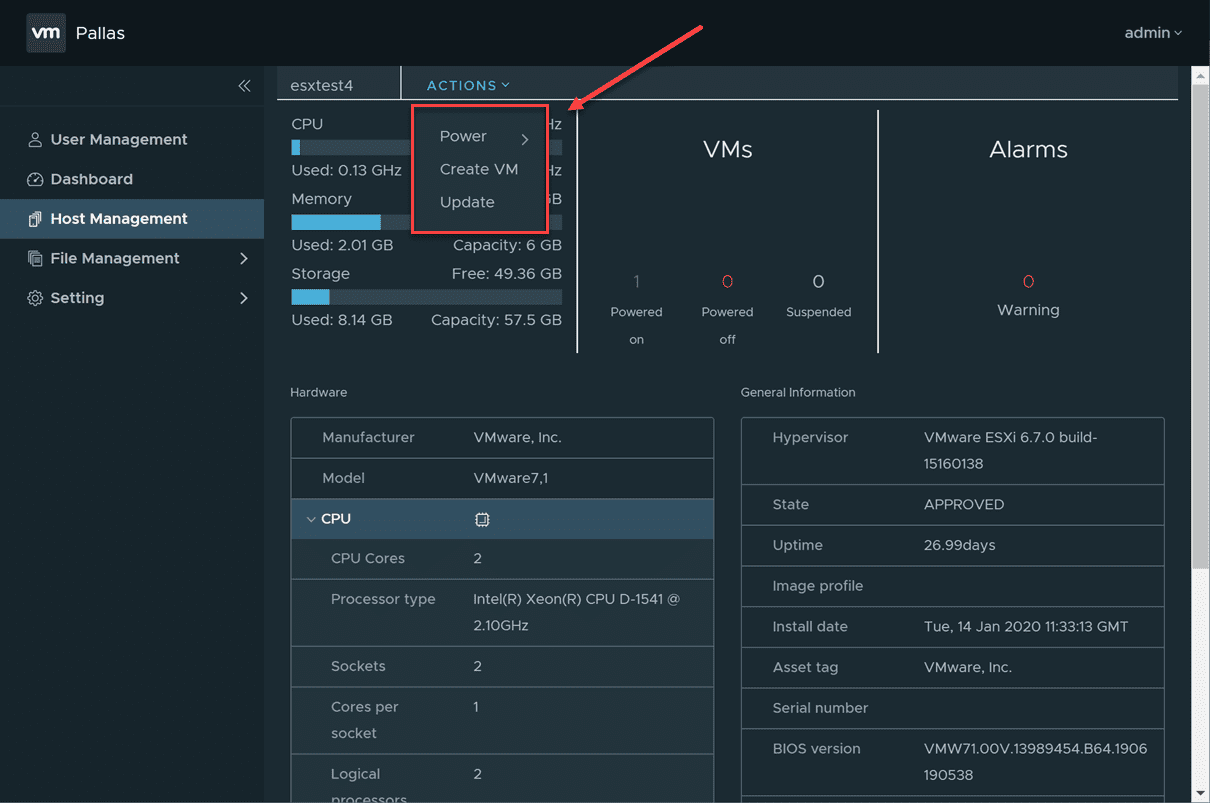Click the User Management person icon
This screenshot has width=1210, height=803.
(35, 140)
